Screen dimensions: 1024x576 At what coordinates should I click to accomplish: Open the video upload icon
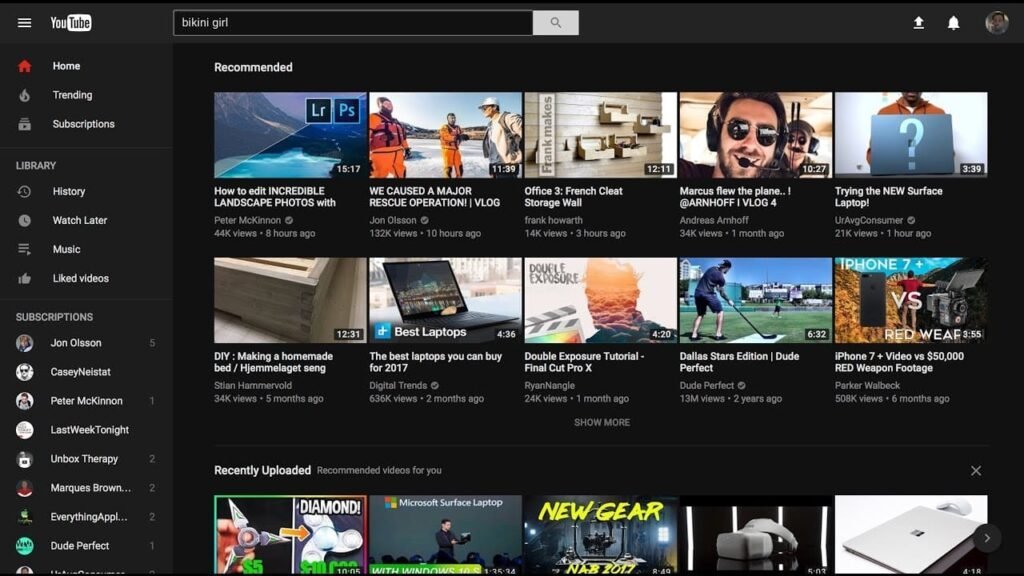coord(918,22)
